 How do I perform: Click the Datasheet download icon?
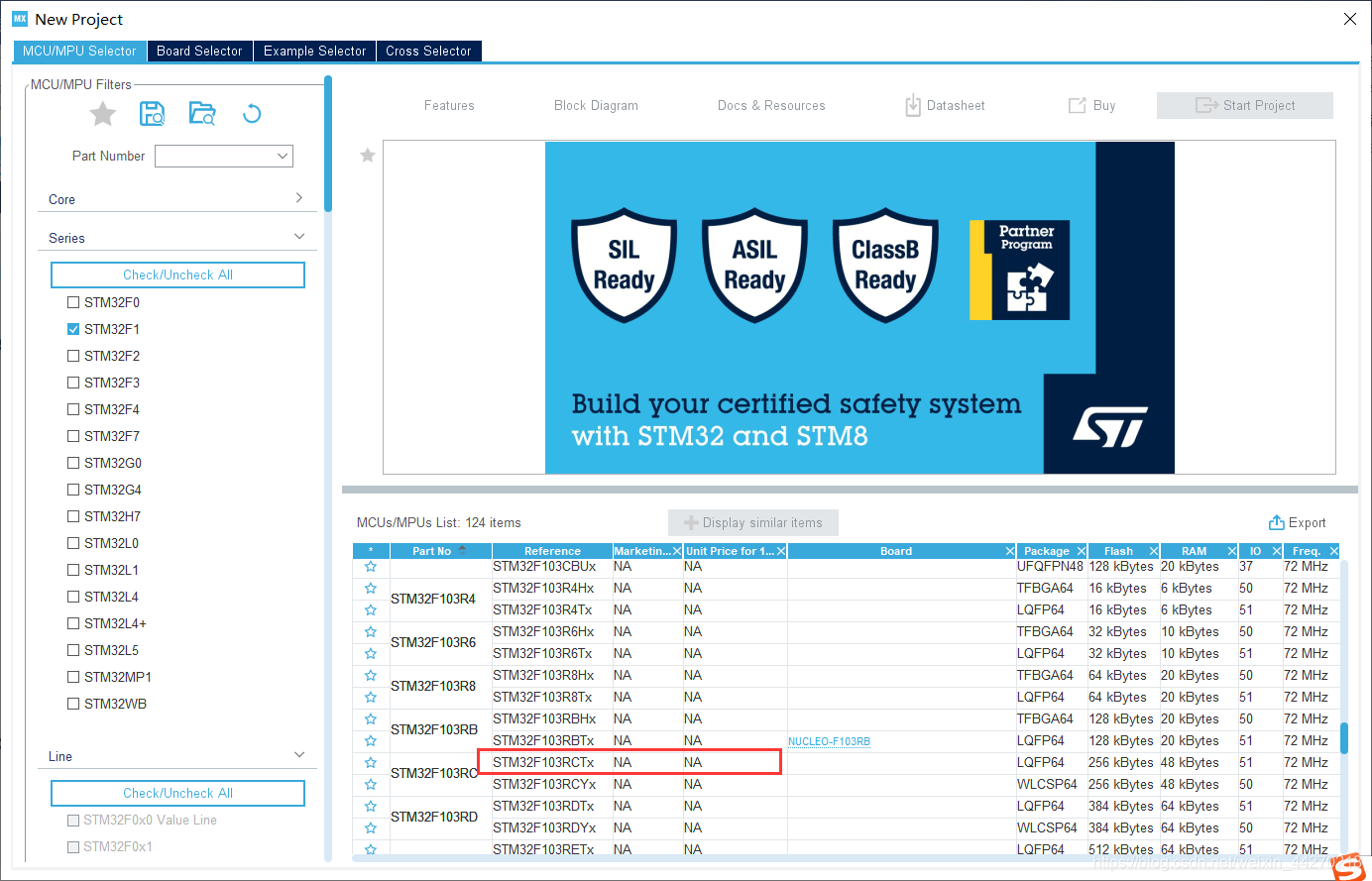click(x=913, y=105)
